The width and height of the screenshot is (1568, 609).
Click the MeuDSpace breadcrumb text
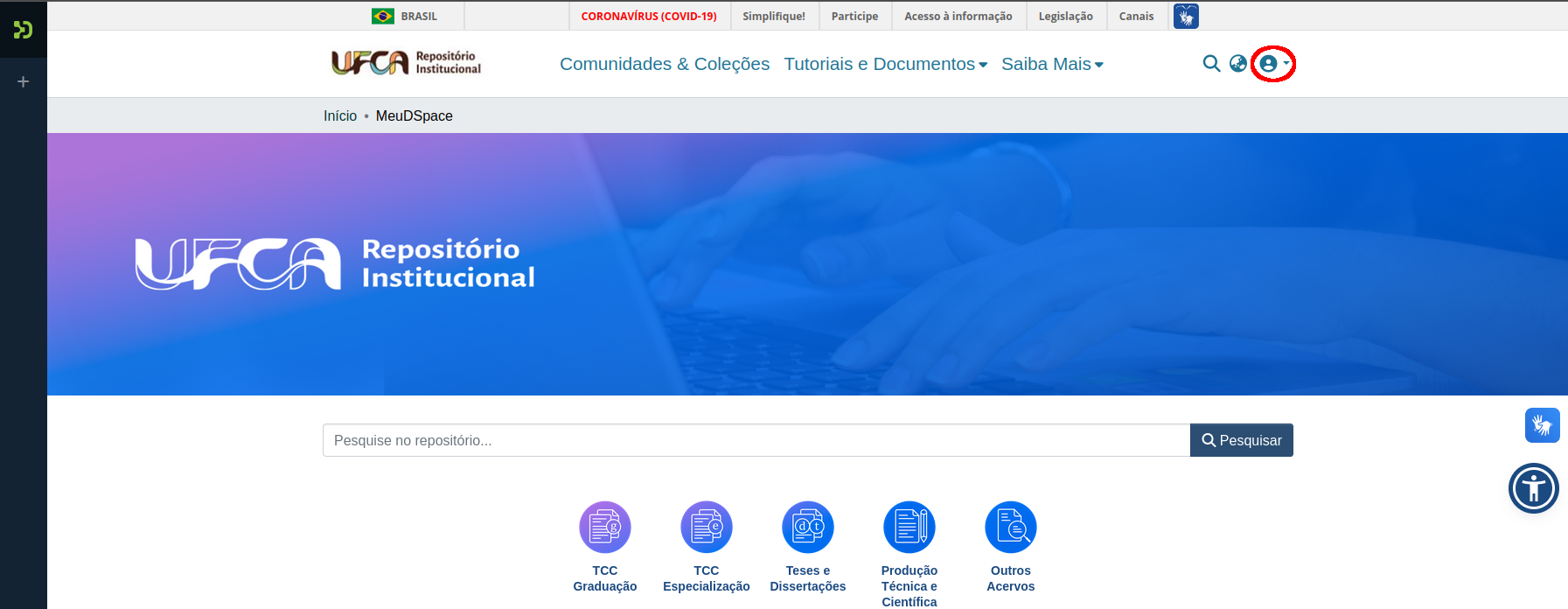(415, 115)
